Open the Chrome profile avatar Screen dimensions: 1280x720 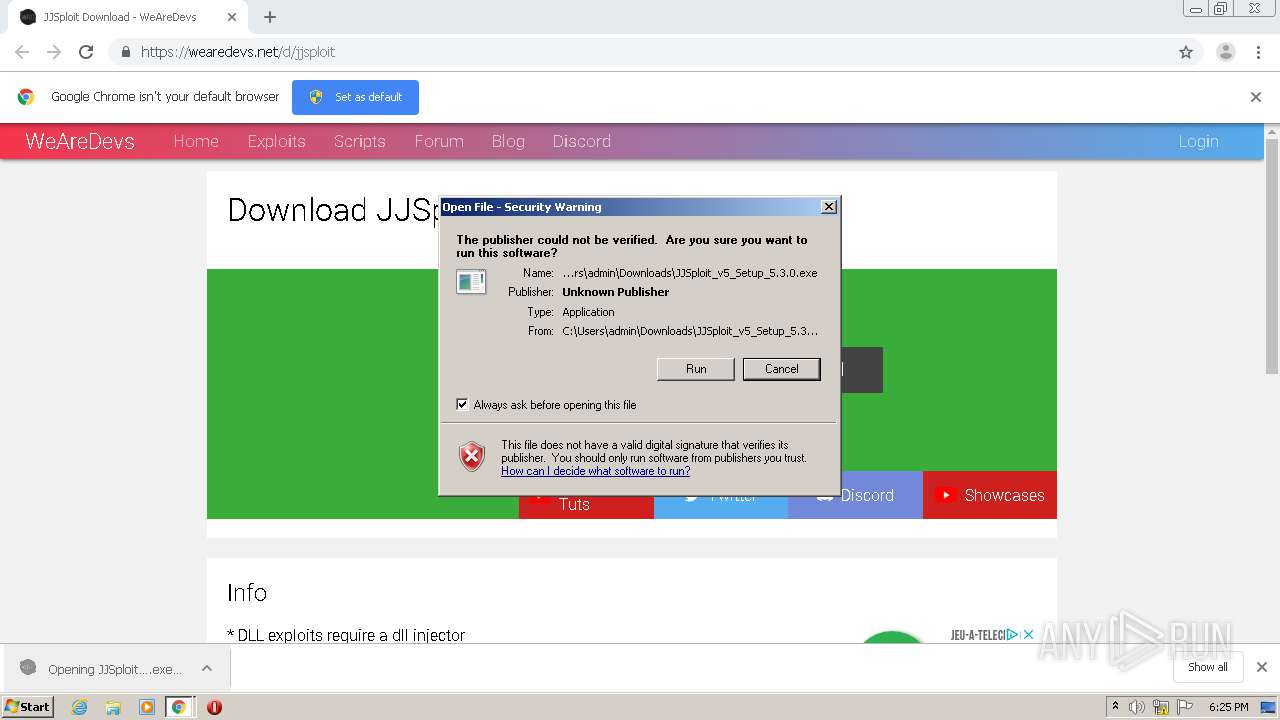click(1225, 52)
